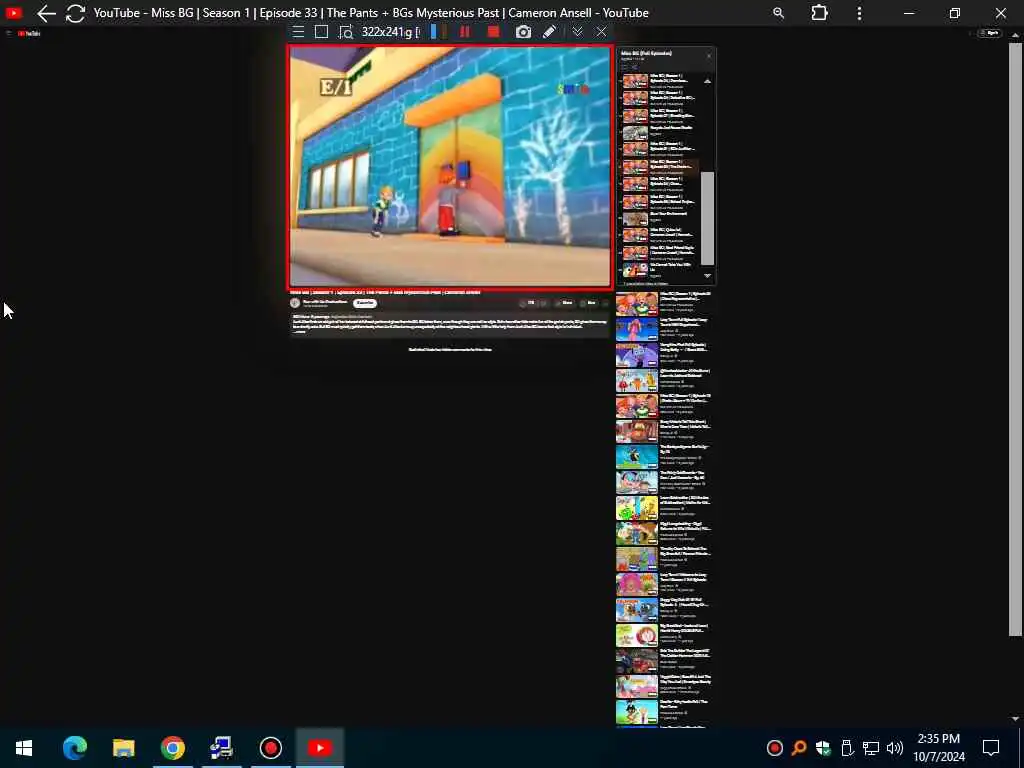The image size is (1024, 768).
Task: Open the recorder toolbar hamburger menu
Action: click(298, 32)
